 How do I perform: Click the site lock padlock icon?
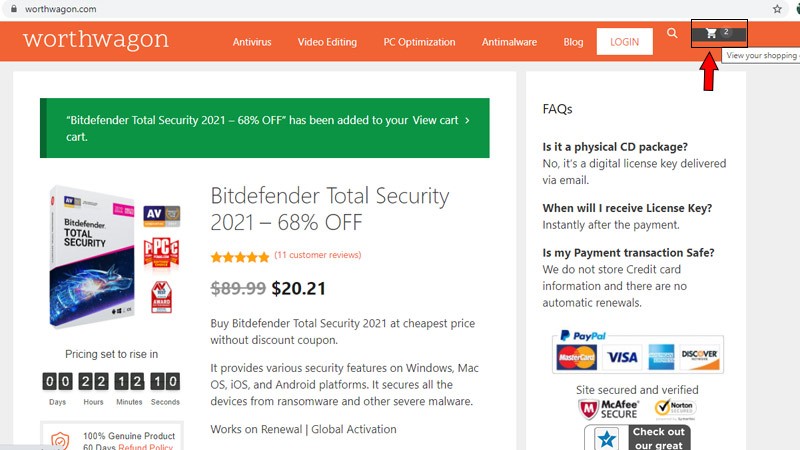pyautogui.click(x=12, y=8)
